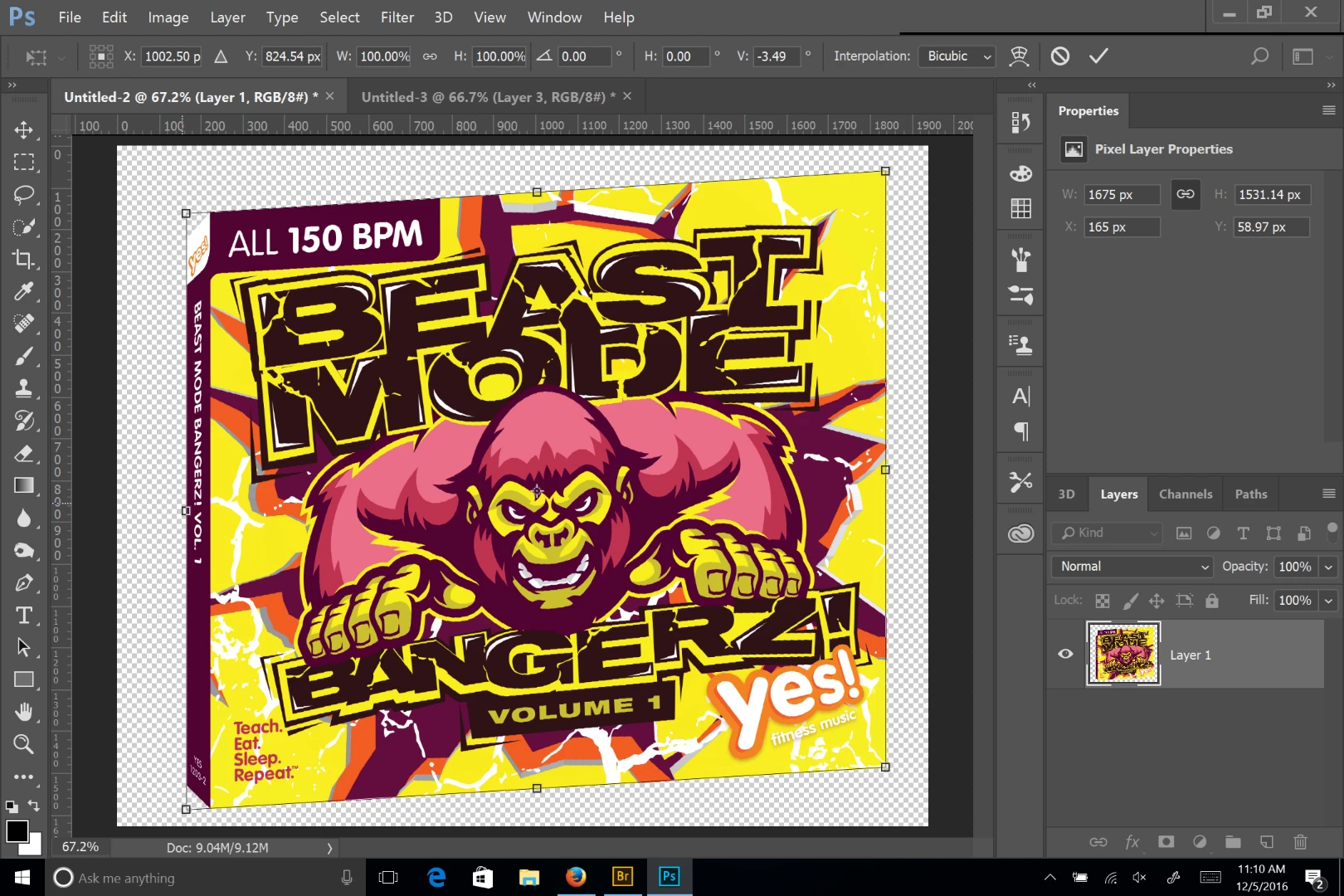Image resolution: width=1344 pixels, height=896 pixels.
Task: Open the Creative Cloud Libraries panel icon
Action: (x=1020, y=533)
